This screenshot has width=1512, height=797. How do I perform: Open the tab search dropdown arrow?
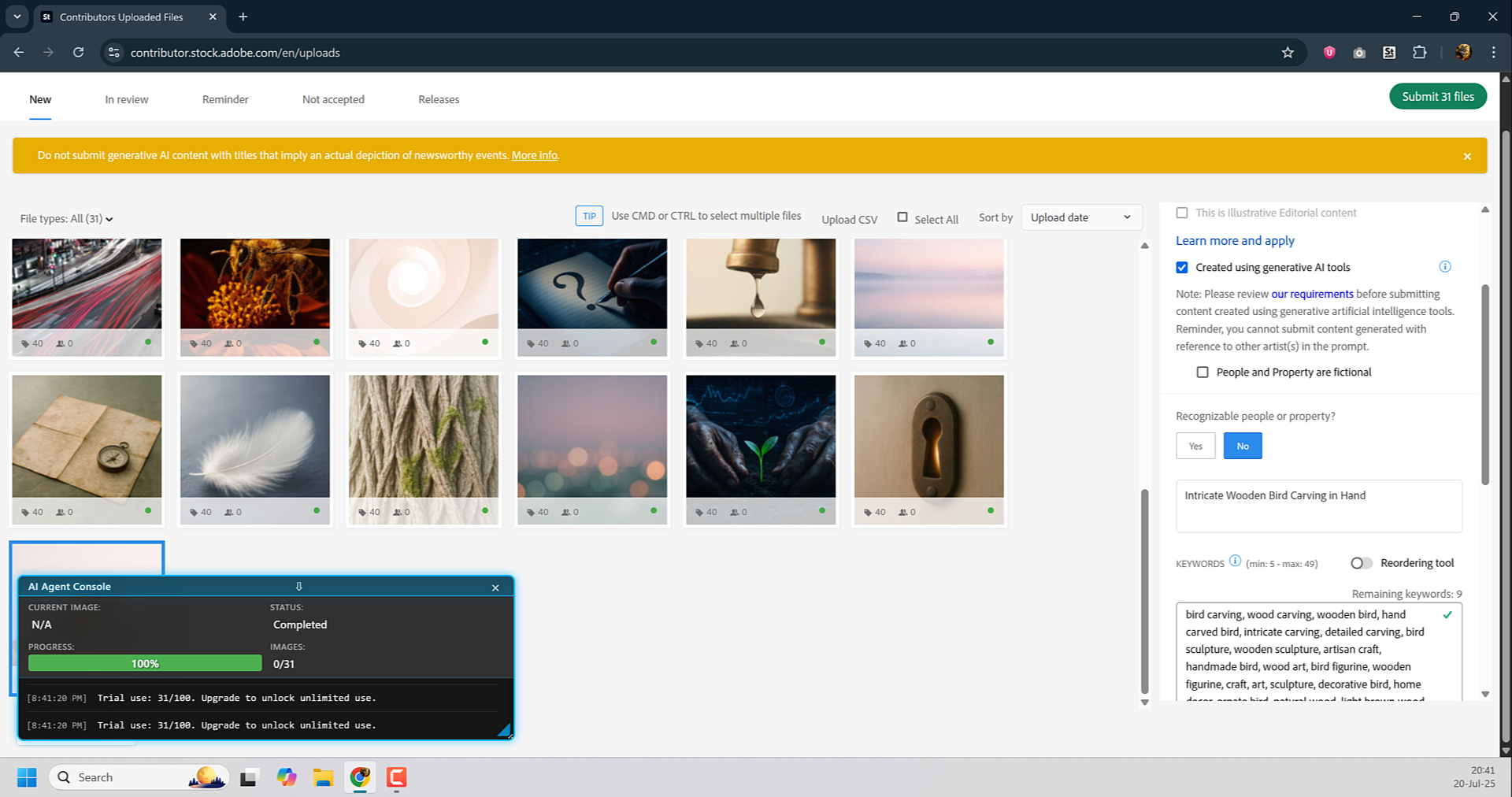17,17
